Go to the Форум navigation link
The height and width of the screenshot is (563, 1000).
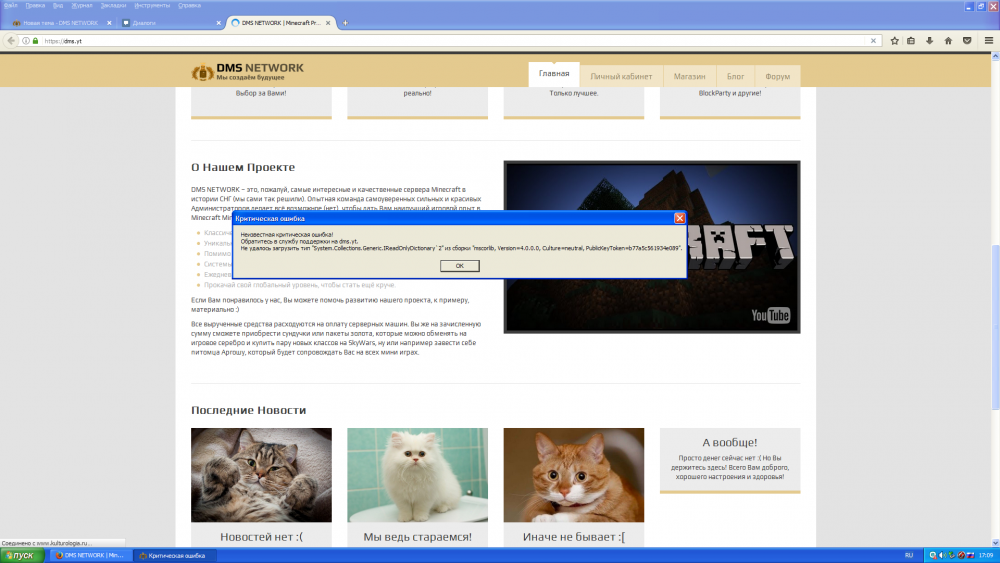777,76
